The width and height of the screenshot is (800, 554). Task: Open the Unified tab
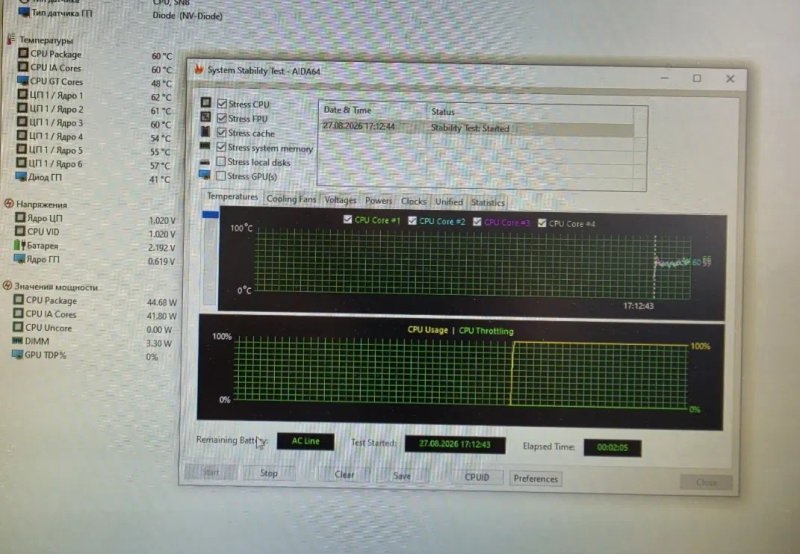(x=449, y=202)
